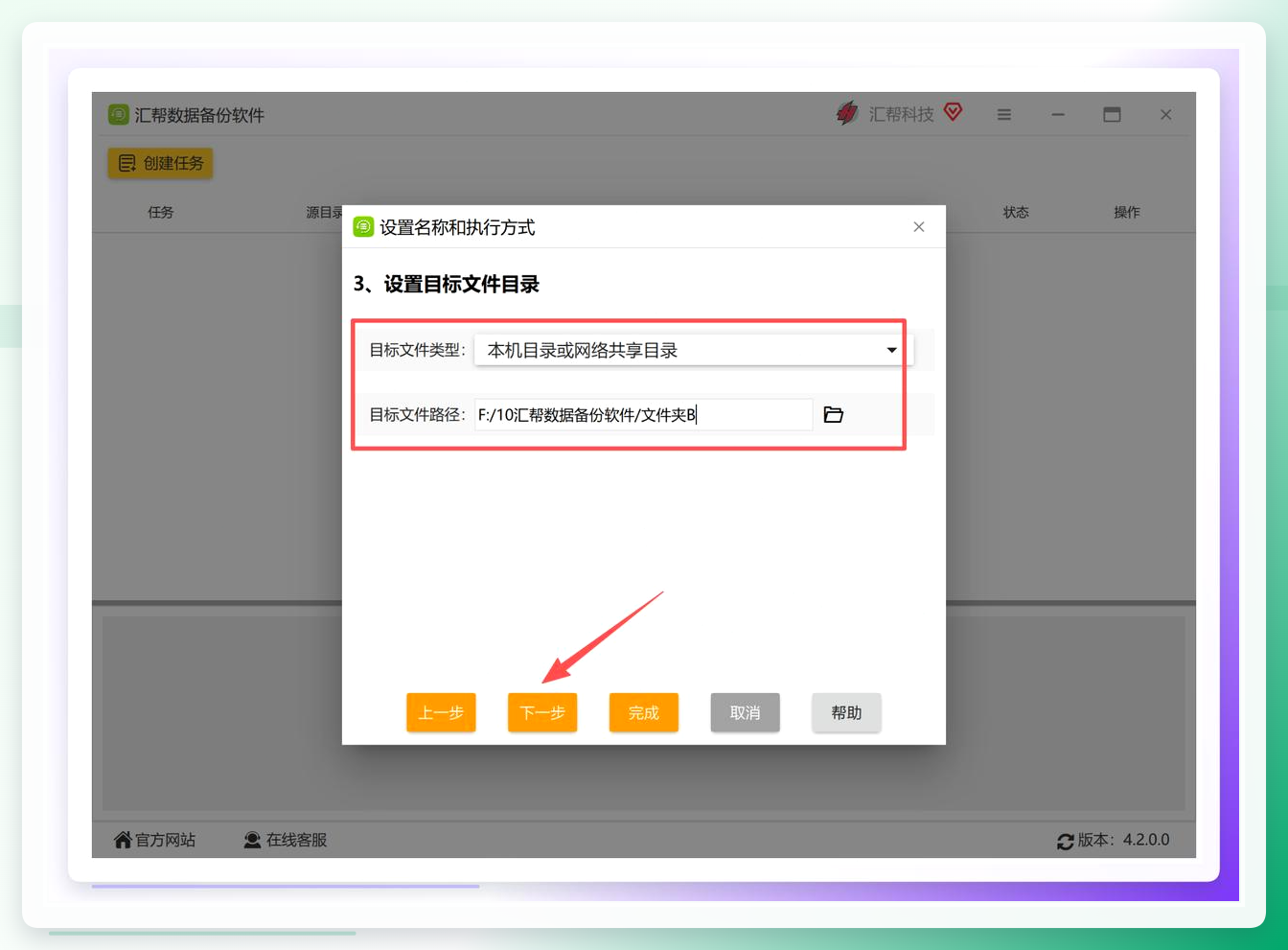This screenshot has height=950, width=1288.
Task: Maximize the main application window
Action: click(x=1112, y=114)
